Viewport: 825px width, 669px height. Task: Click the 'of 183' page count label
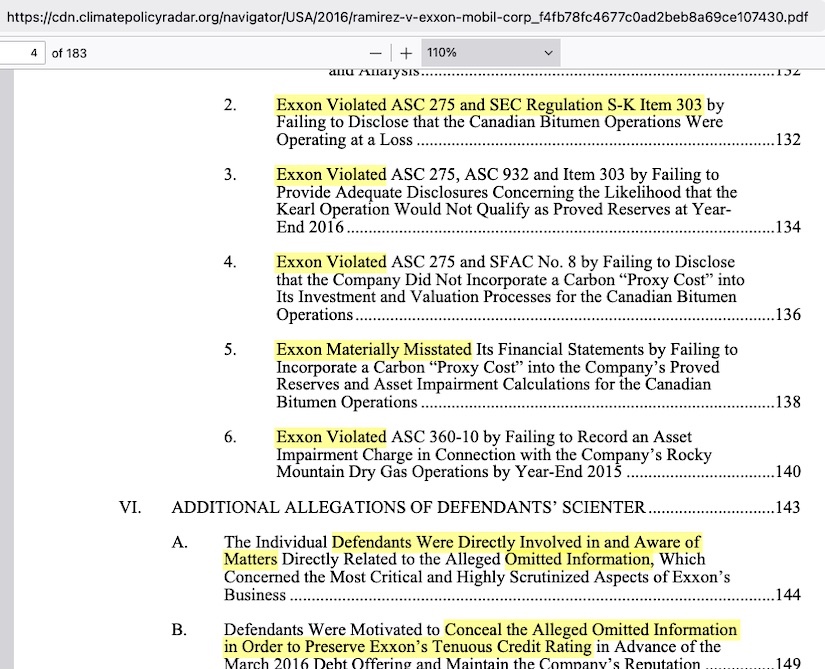pos(69,53)
